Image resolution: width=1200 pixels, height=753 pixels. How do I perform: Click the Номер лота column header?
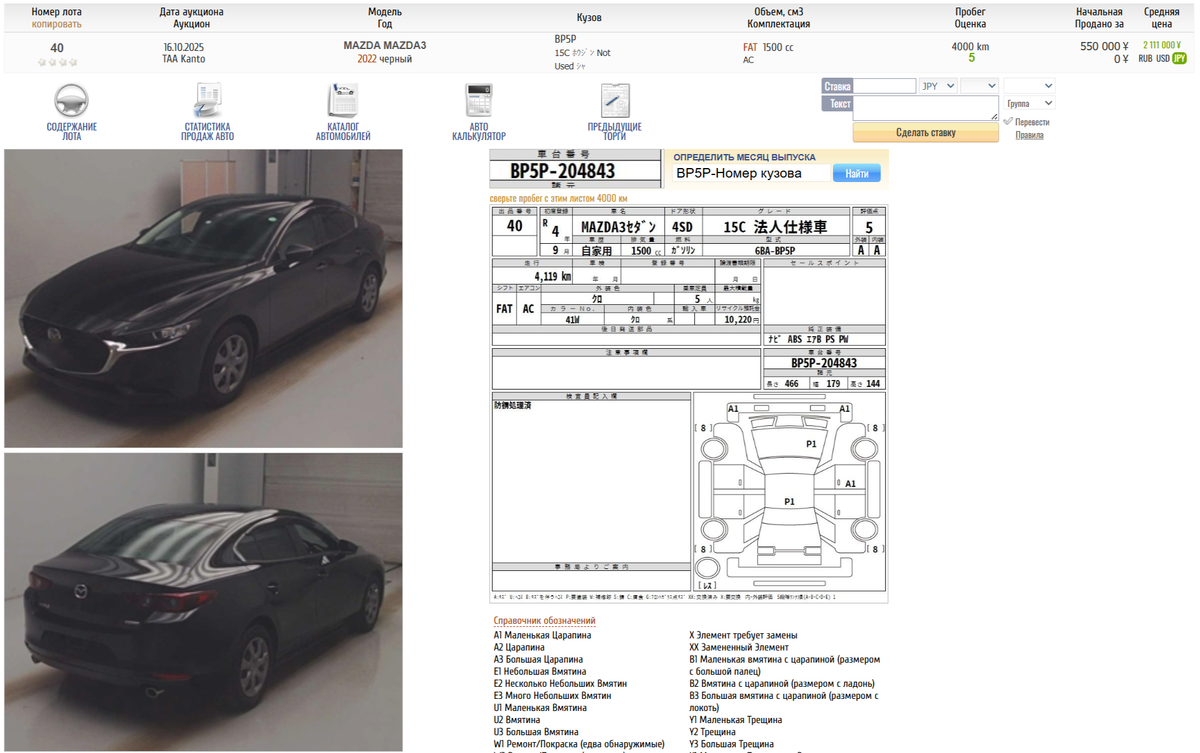[x=57, y=12]
